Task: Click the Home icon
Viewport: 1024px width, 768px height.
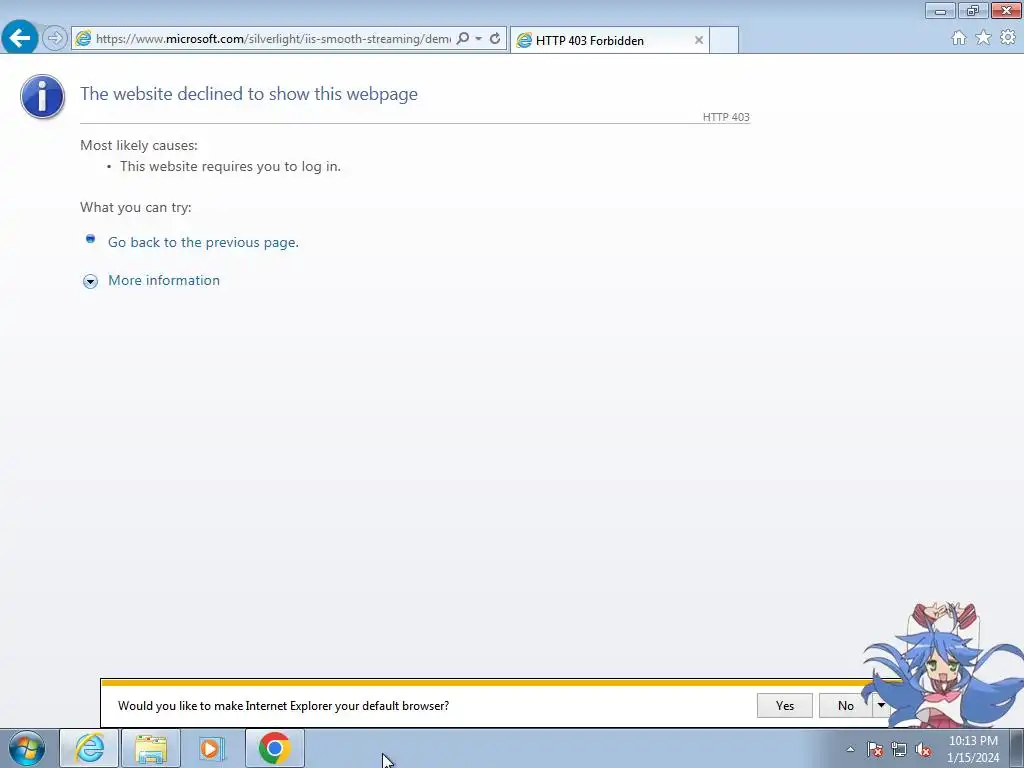Action: 959,38
